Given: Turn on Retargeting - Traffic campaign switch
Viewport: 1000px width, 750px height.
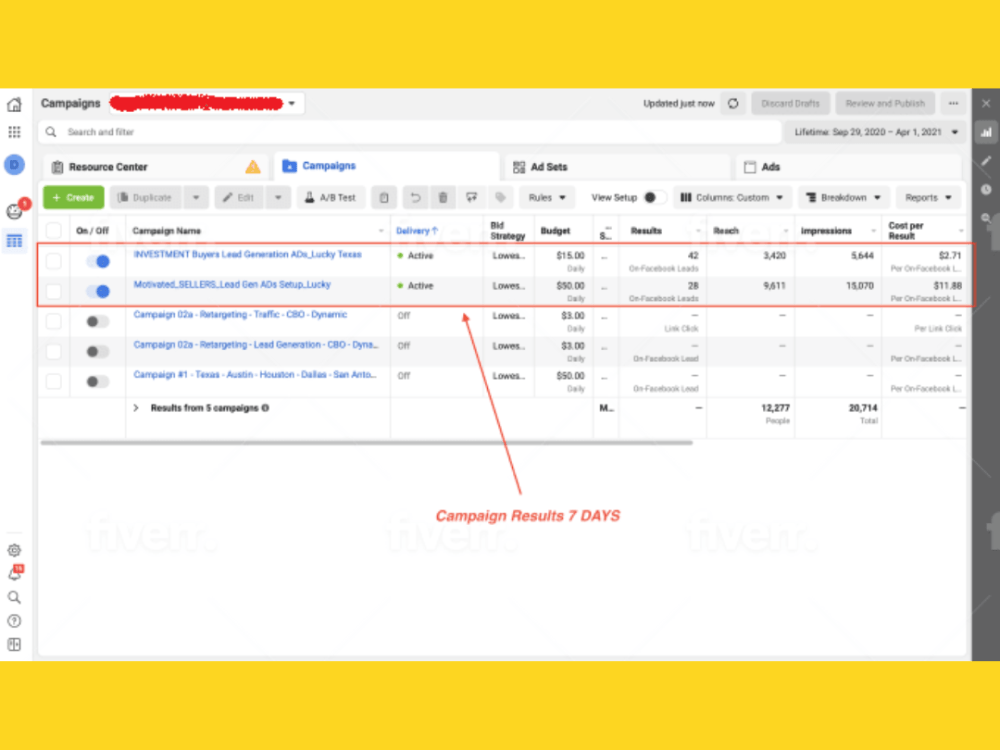Looking at the screenshot, I should click(x=98, y=321).
